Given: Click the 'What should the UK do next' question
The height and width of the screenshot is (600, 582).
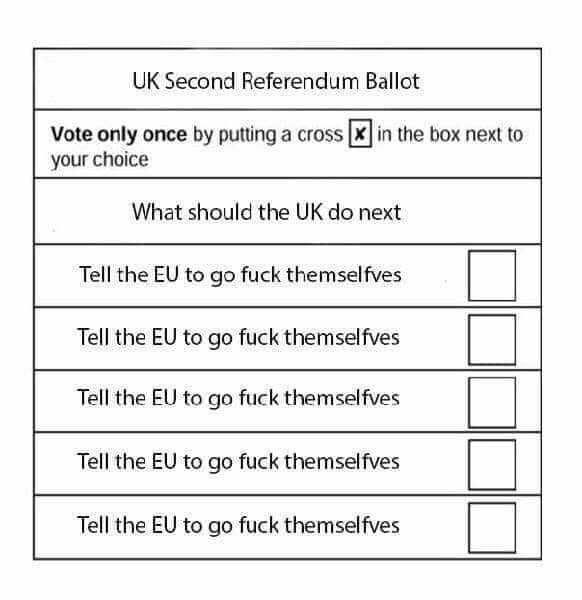Looking at the screenshot, I should [266, 212].
